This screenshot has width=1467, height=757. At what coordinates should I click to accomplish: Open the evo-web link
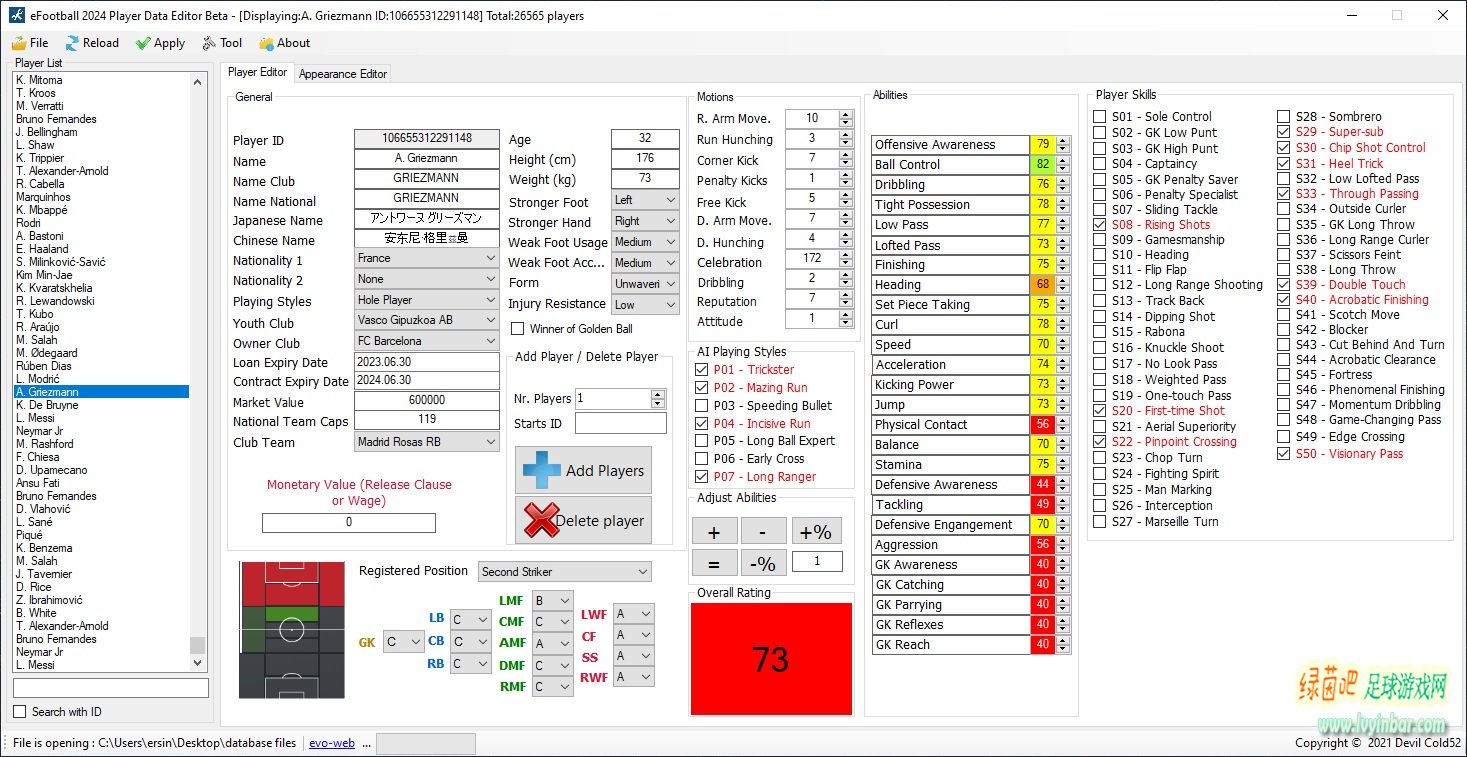332,743
